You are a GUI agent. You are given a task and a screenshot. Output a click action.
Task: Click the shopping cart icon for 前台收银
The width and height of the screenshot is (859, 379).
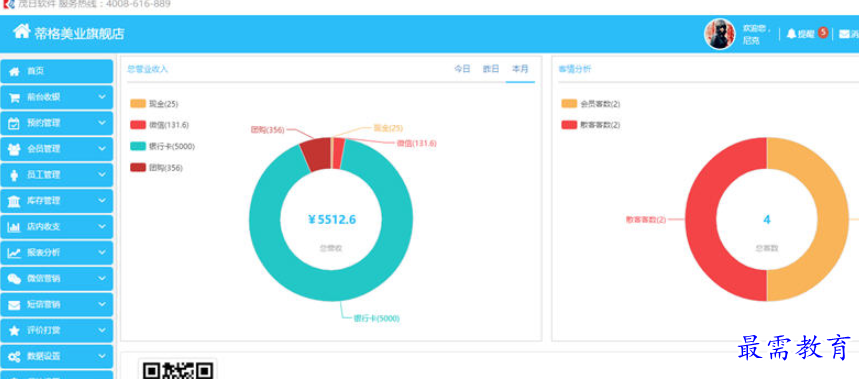(14, 97)
